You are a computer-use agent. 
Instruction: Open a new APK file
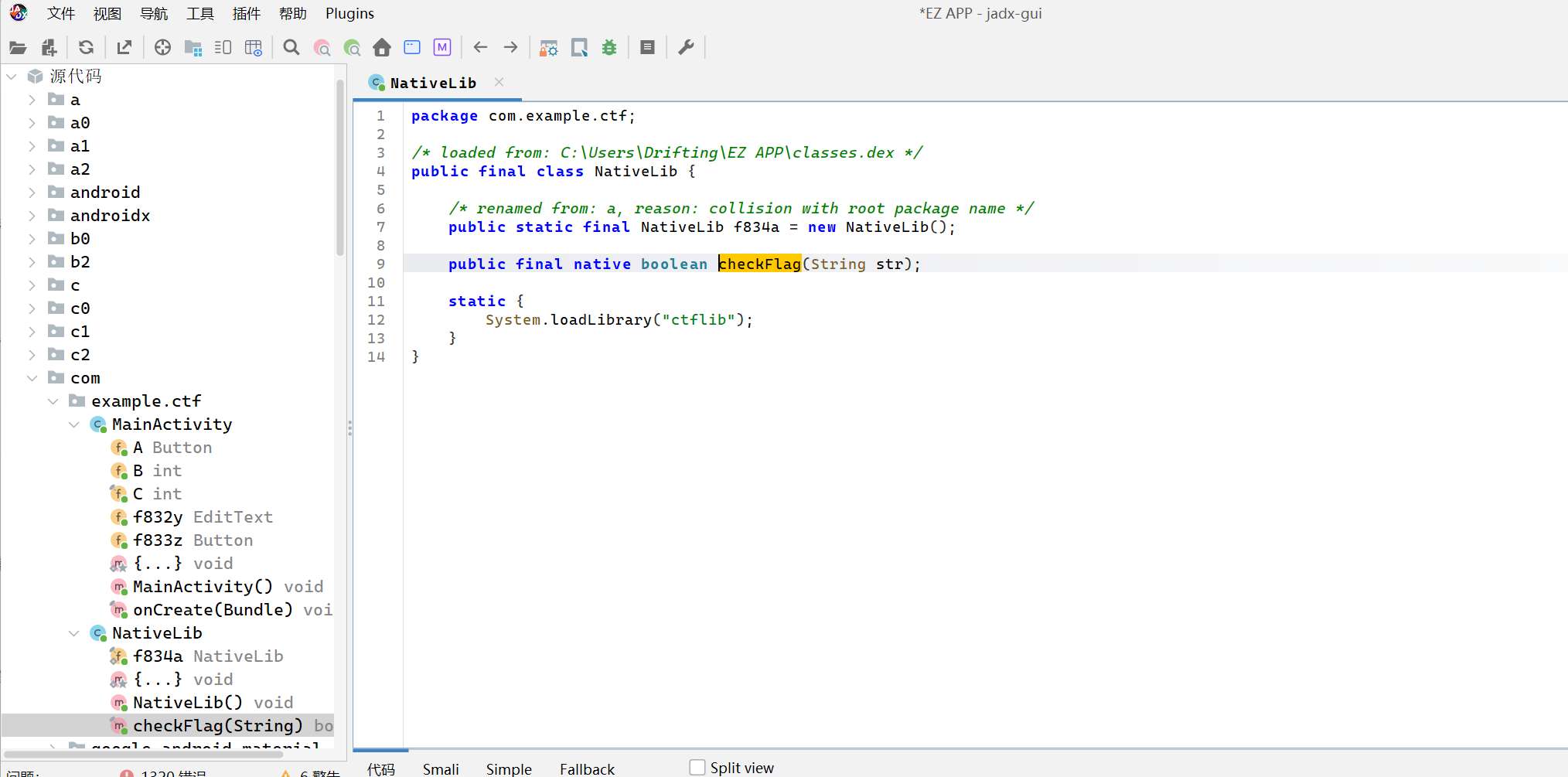[x=17, y=47]
